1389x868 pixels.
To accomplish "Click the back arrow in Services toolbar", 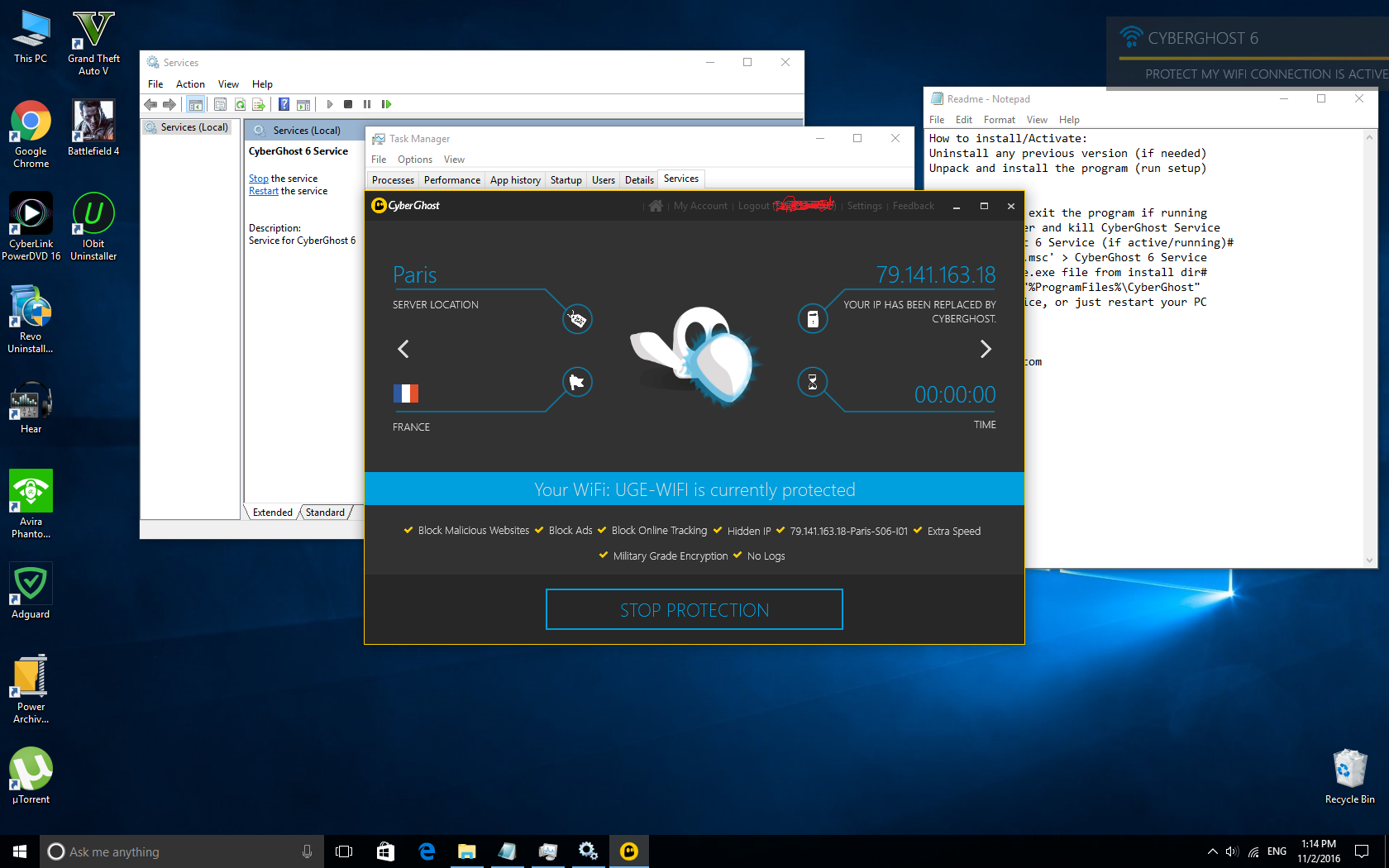I will 150,104.
